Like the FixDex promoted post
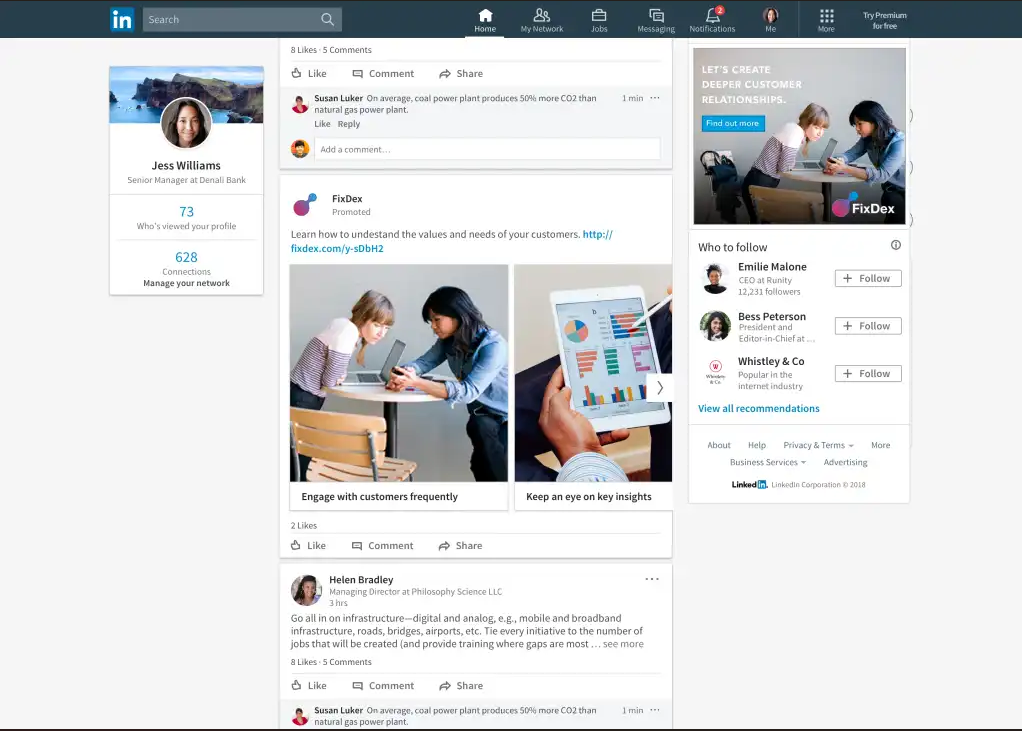The width and height of the screenshot is (1022, 731). coord(308,545)
